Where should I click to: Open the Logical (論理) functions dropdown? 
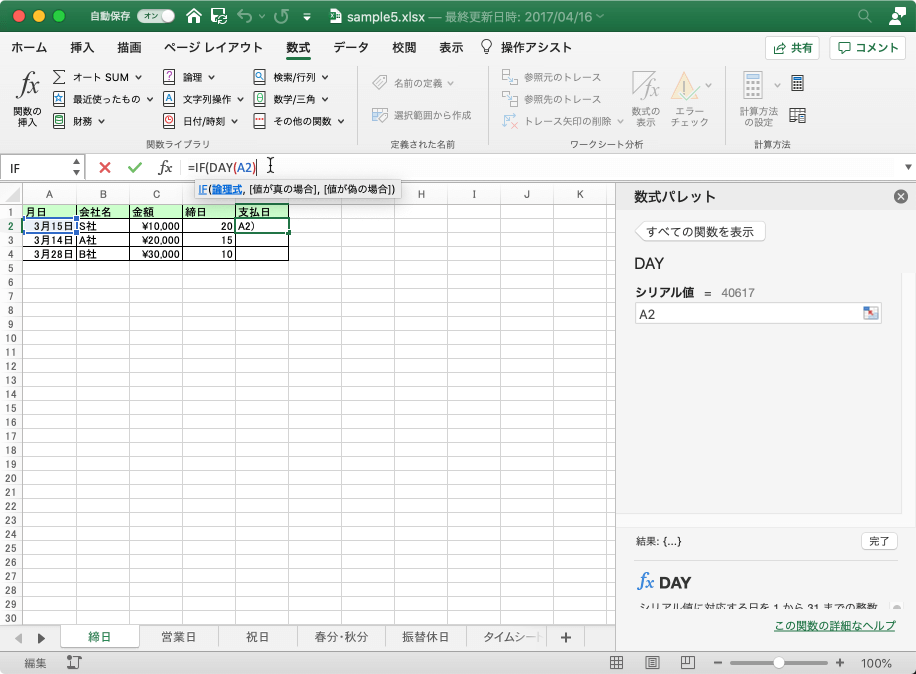(189, 77)
